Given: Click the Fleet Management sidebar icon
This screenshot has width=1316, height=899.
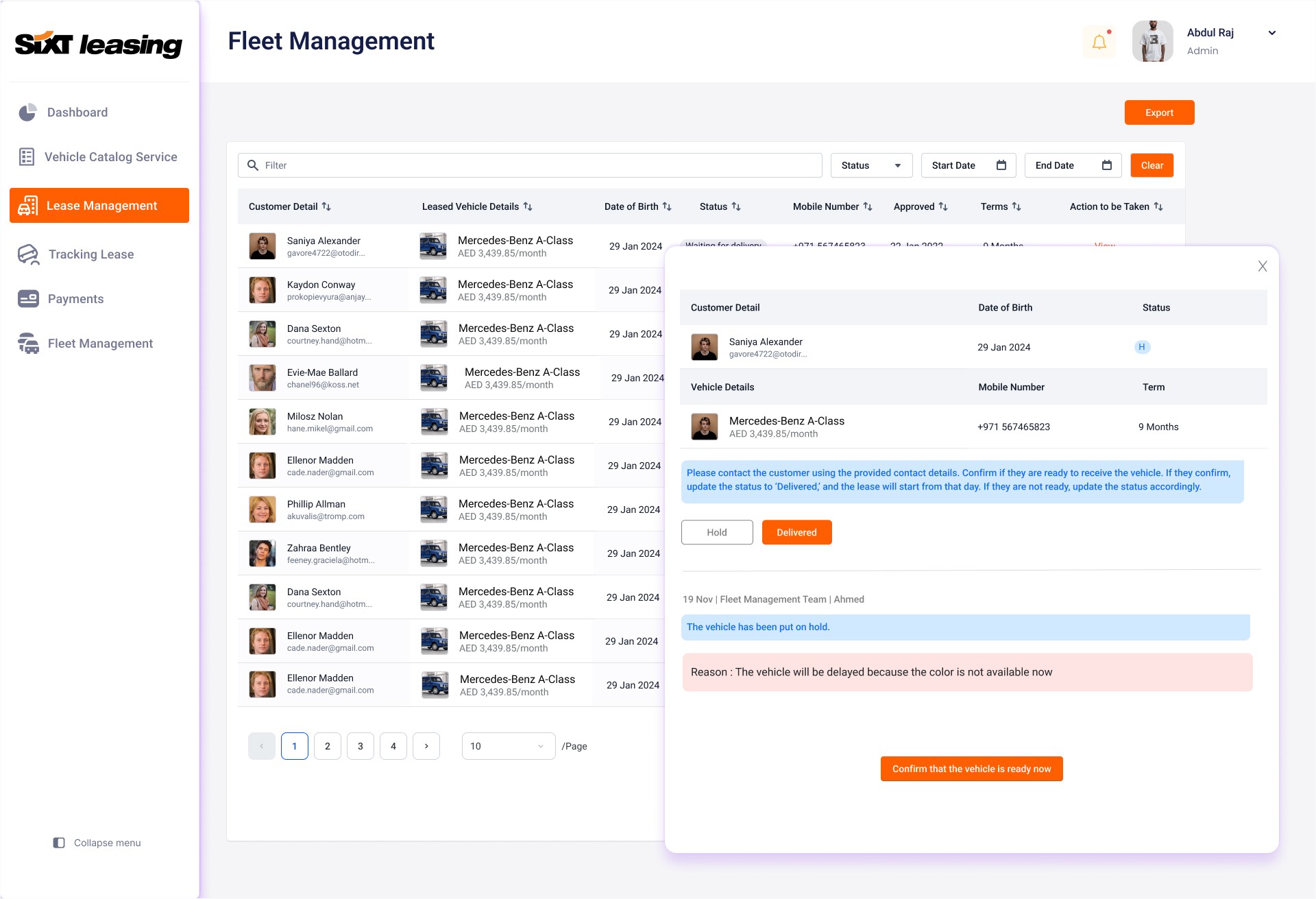Looking at the screenshot, I should (28, 344).
